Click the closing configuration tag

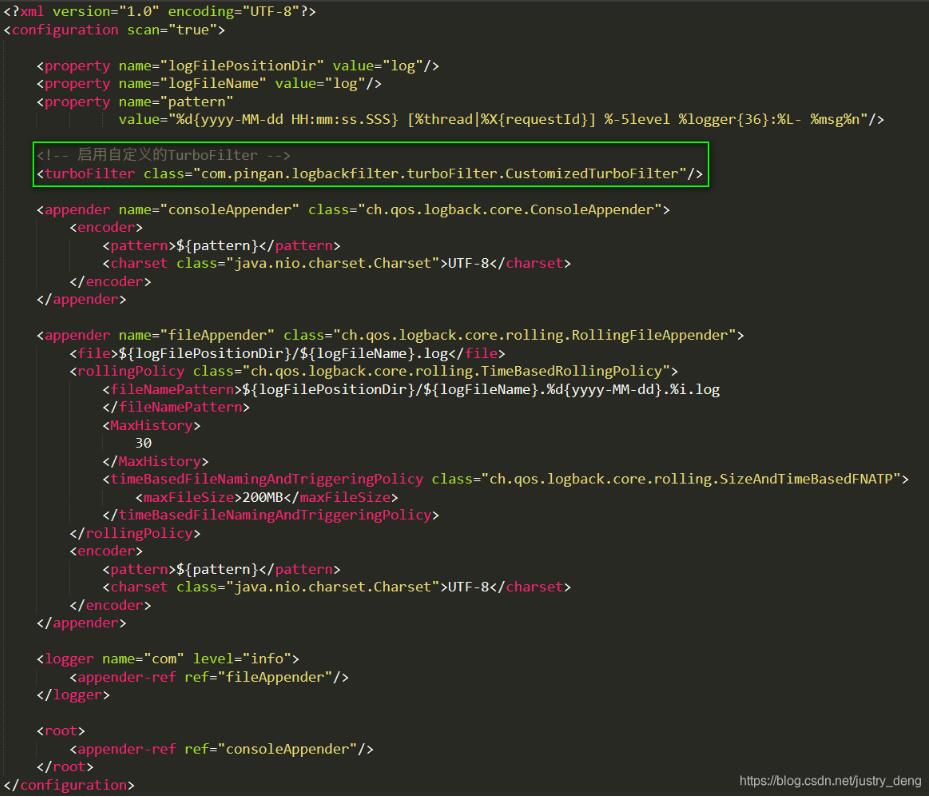[69, 785]
